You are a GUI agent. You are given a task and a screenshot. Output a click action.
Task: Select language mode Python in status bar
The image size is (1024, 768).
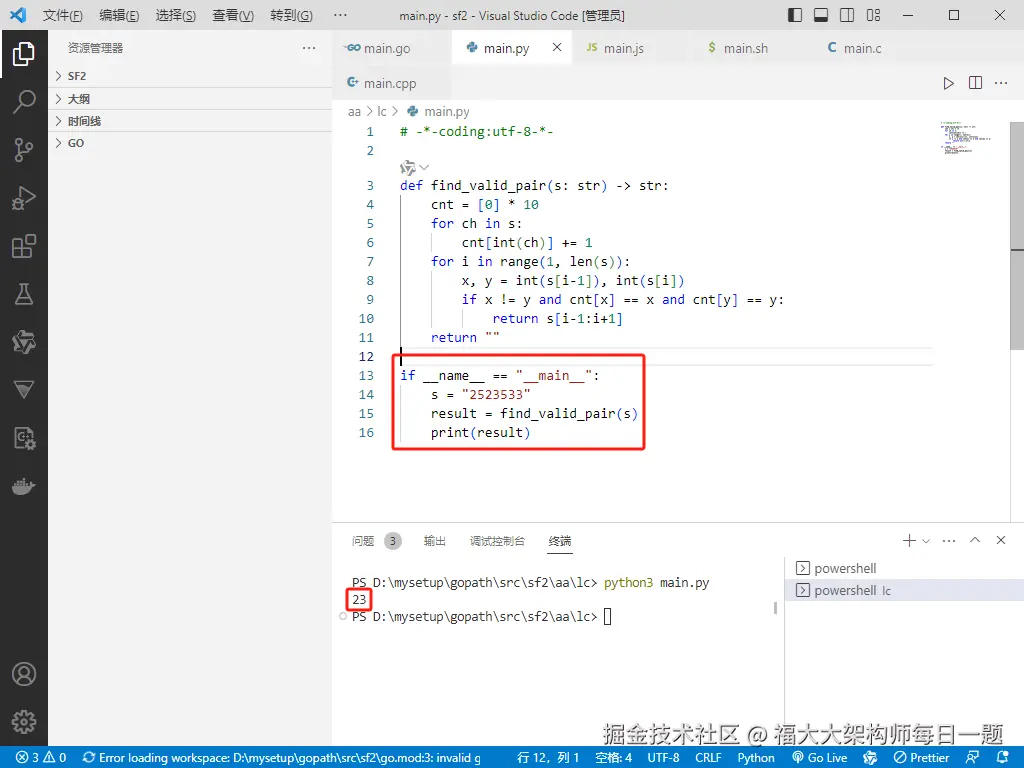pyautogui.click(x=756, y=758)
